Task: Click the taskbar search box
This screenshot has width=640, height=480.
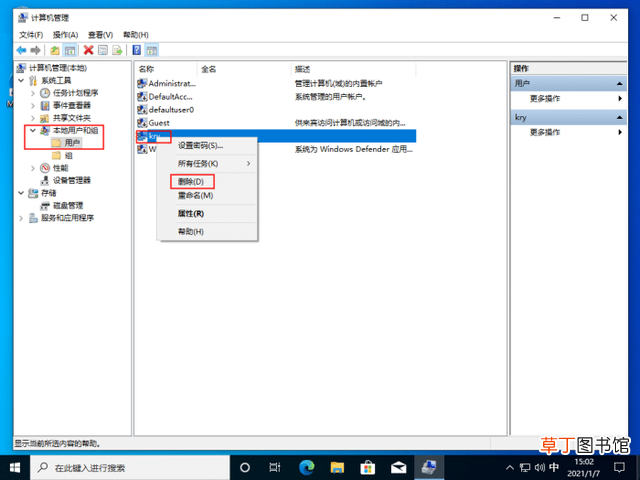Action: click(x=130, y=467)
